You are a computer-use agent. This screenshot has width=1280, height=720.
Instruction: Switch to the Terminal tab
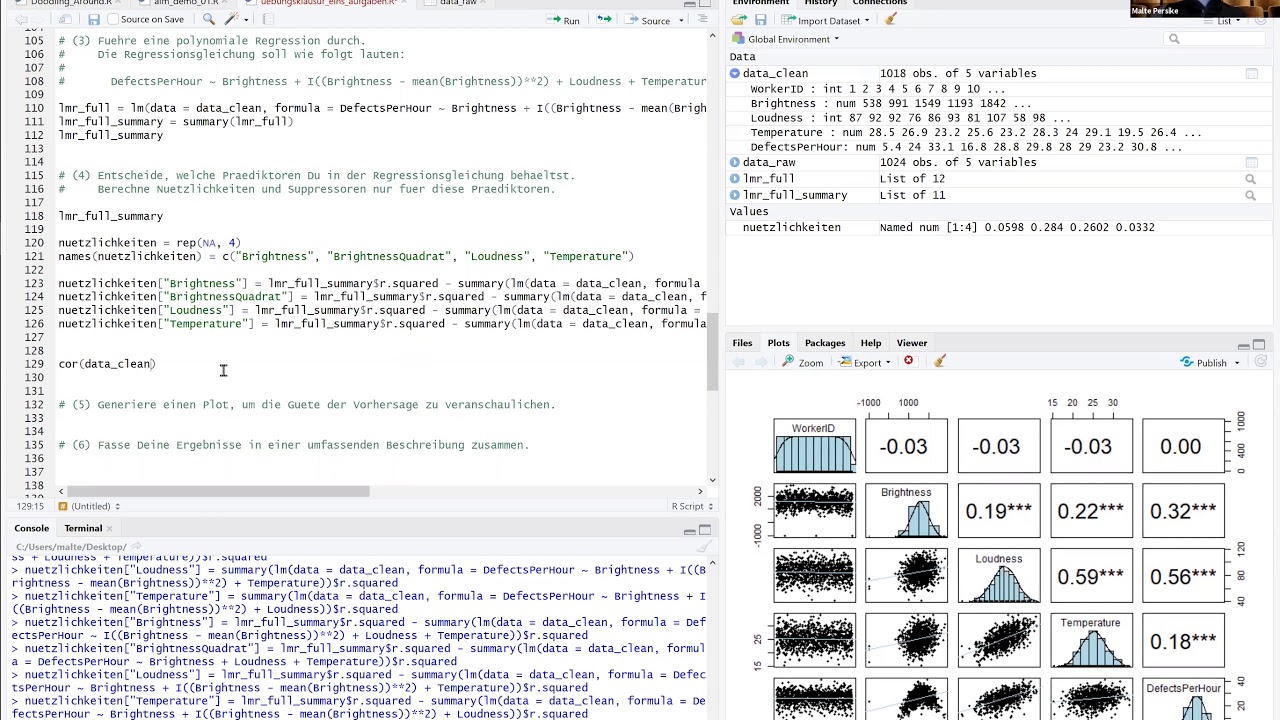(x=83, y=528)
